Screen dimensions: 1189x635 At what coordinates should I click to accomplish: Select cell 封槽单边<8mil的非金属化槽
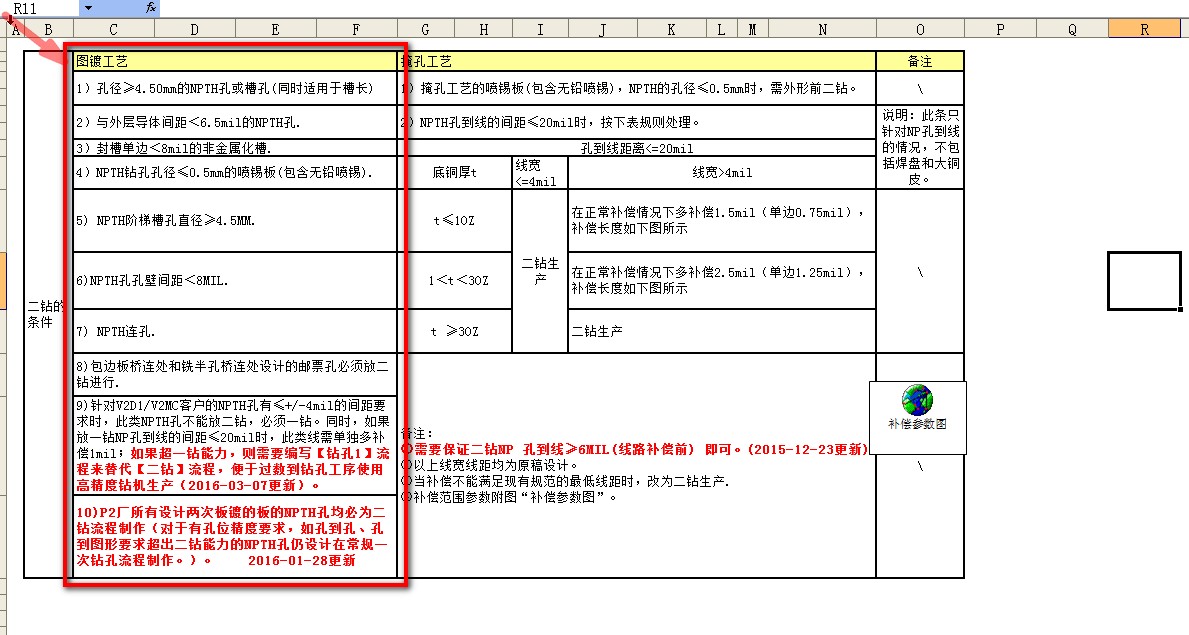click(x=235, y=148)
